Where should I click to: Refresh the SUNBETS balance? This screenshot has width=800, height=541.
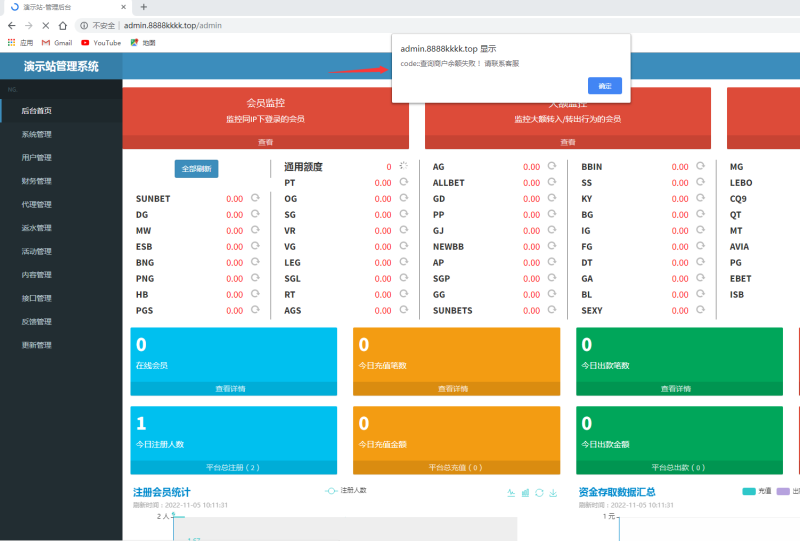point(552,310)
